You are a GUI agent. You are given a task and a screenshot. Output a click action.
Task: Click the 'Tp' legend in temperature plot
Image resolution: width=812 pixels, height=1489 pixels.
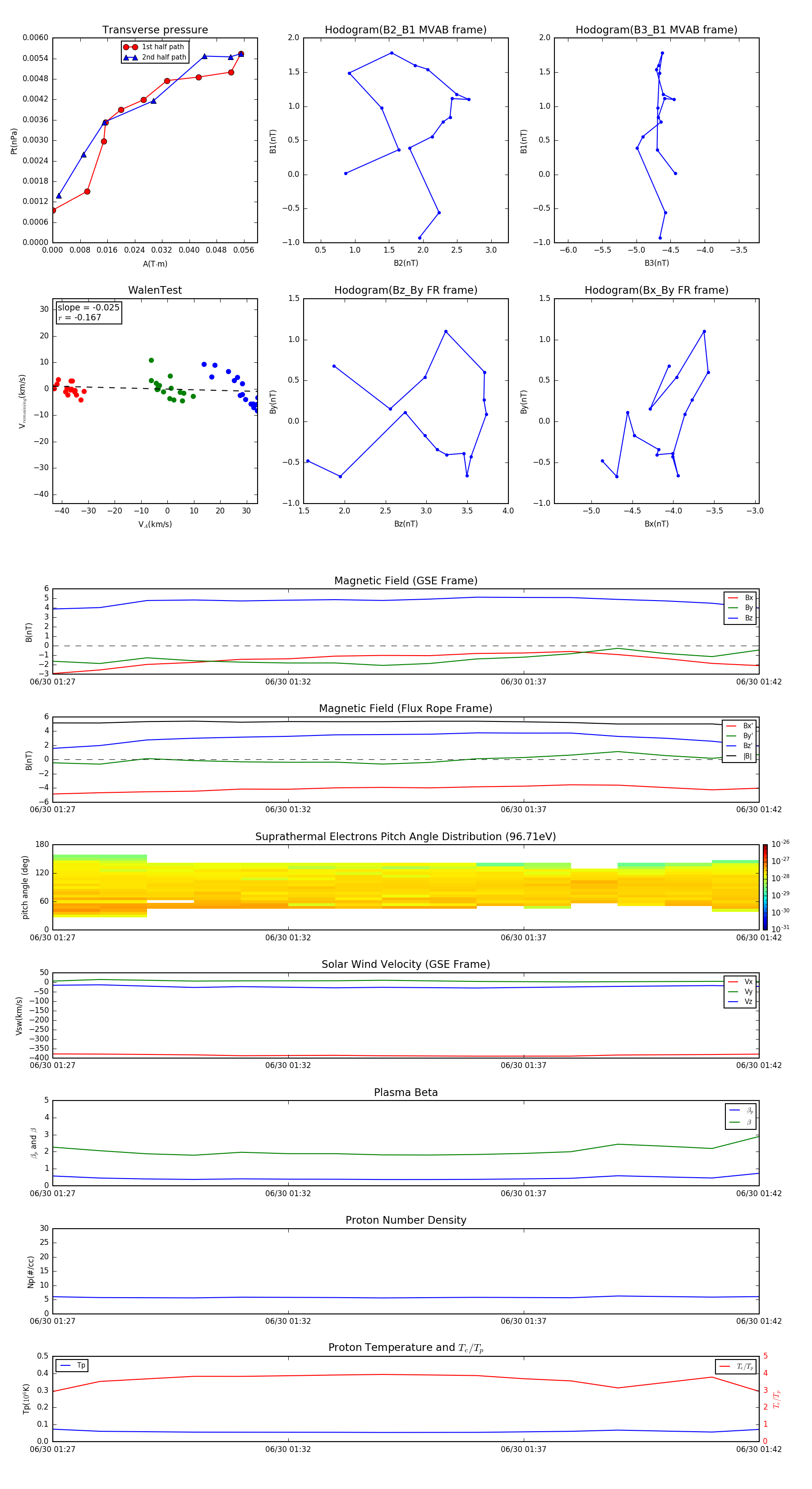[72, 1366]
